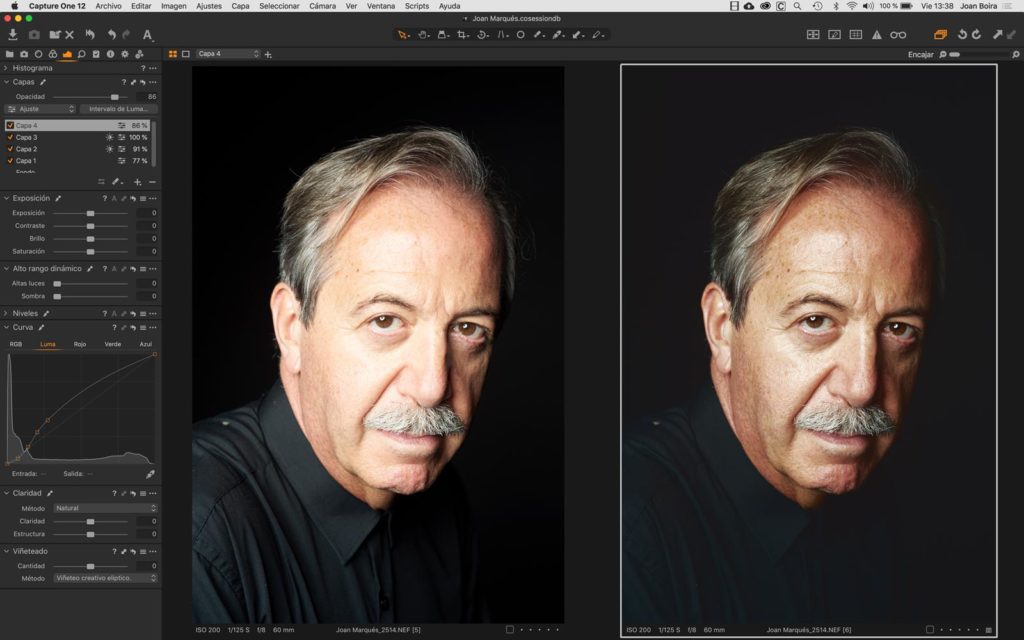Image resolution: width=1024 pixels, height=640 pixels.
Task: Open the Capa menu
Action: (240, 6)
